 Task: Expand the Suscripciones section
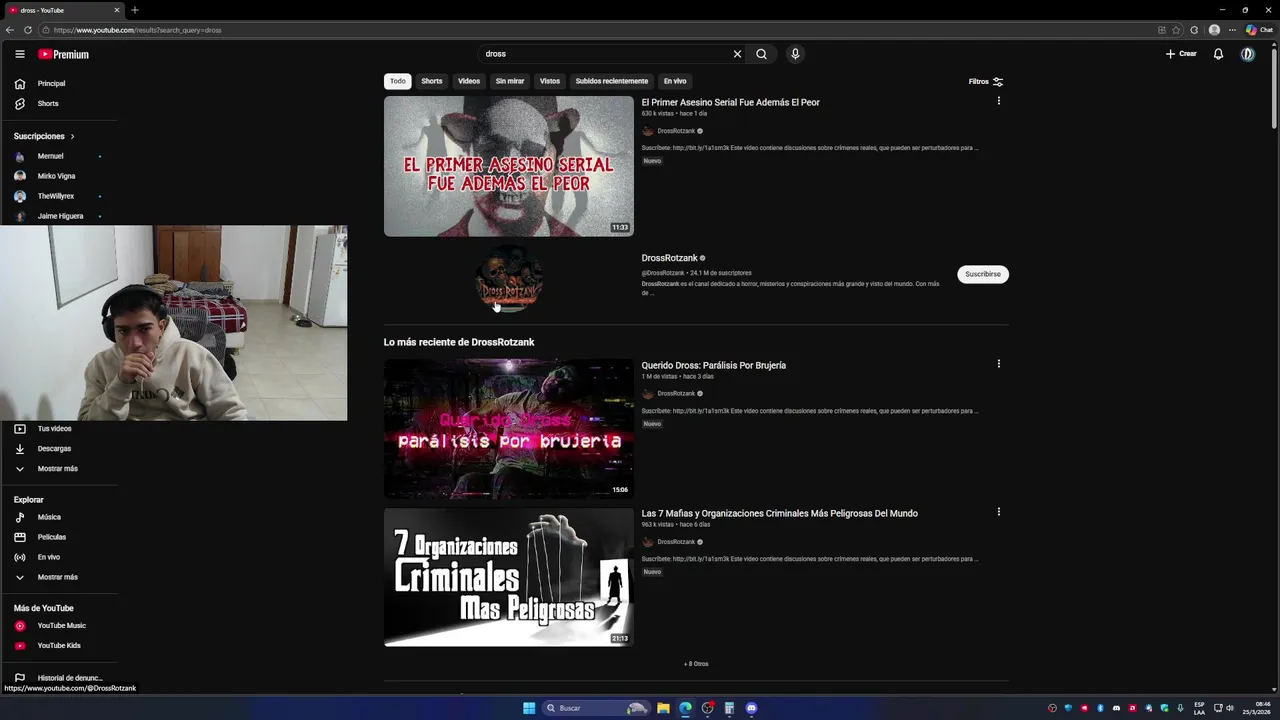coord(44,136)
